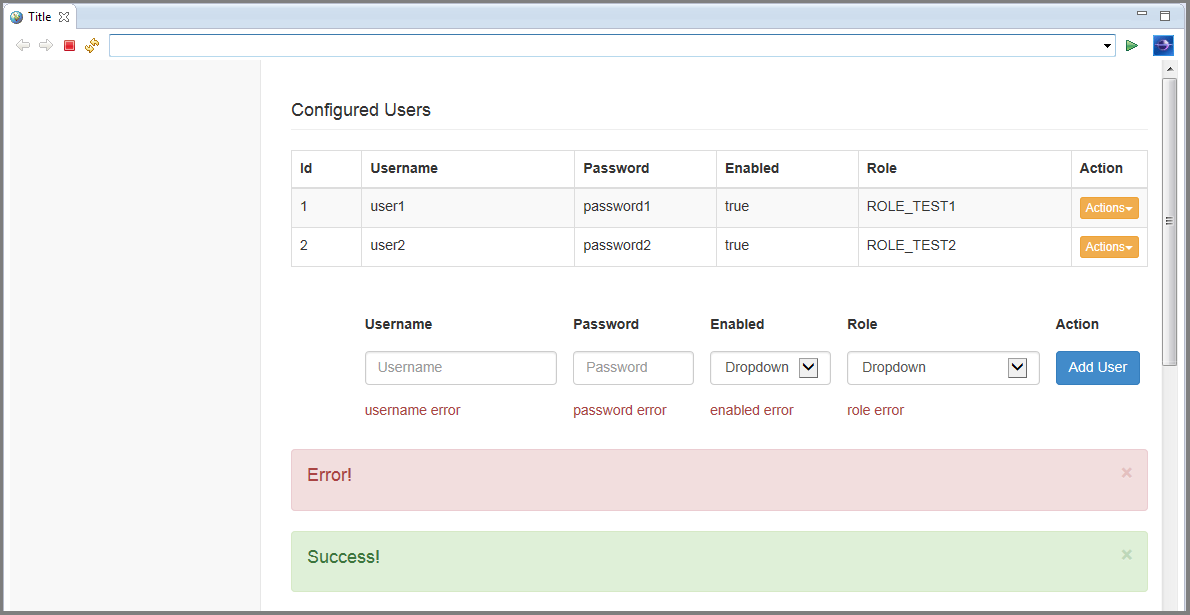
Task: Open the Actions dropdown for user2
Action: pos(1109,247)
